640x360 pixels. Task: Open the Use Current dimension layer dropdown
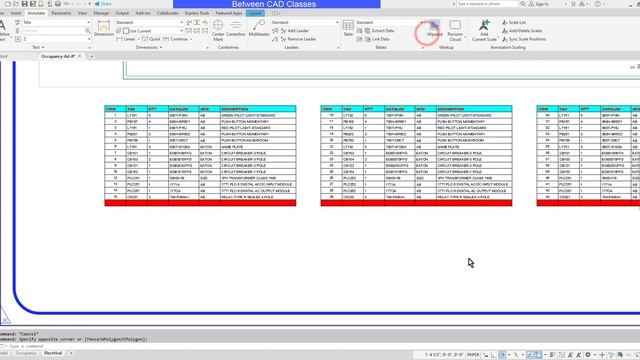click(153, 31)
